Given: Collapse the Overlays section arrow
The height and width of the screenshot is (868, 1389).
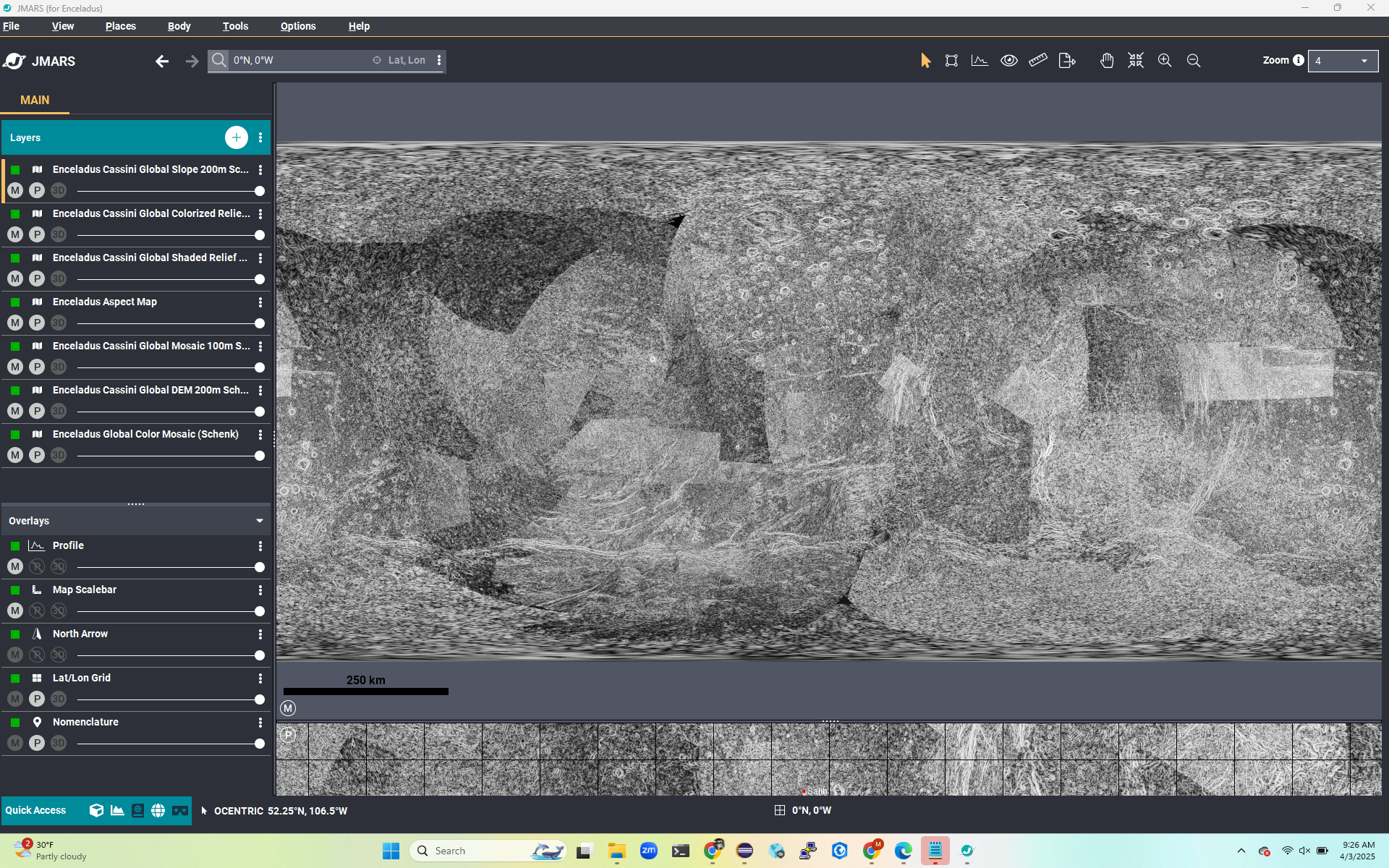Looking at the screenshot, I should (x=260, y=521).
